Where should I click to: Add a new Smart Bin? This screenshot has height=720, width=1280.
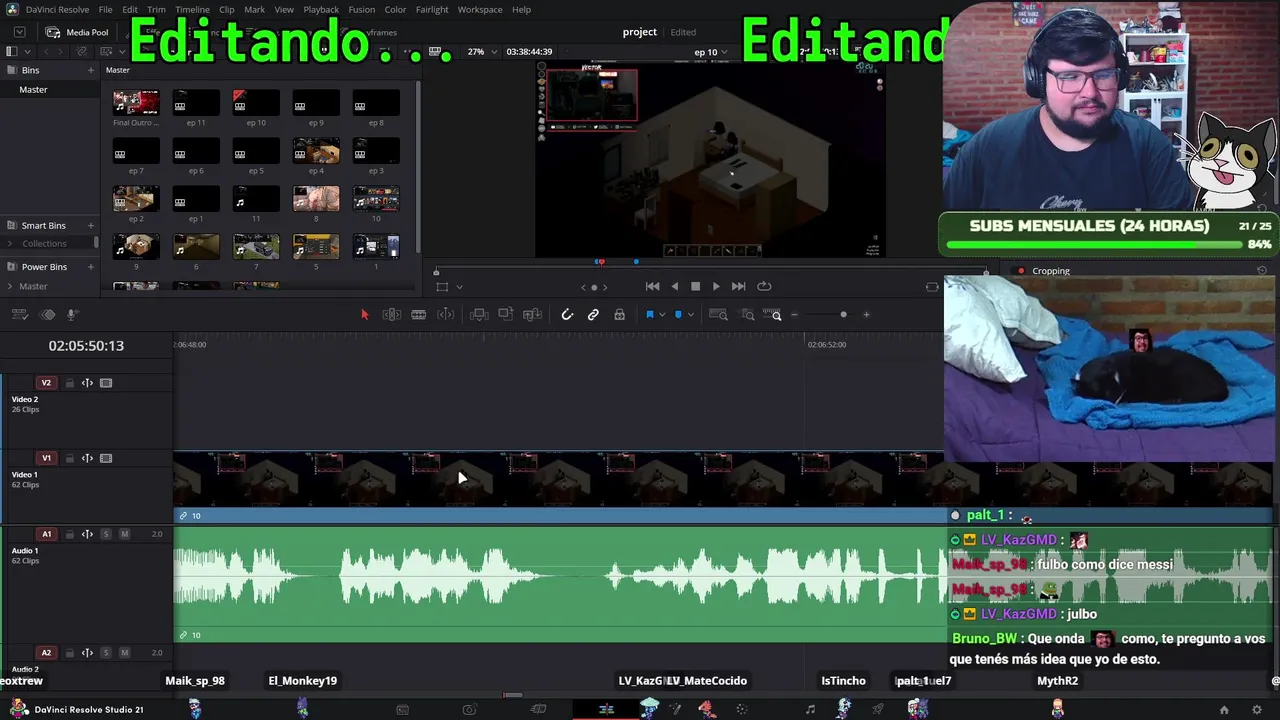coord(91,226)
